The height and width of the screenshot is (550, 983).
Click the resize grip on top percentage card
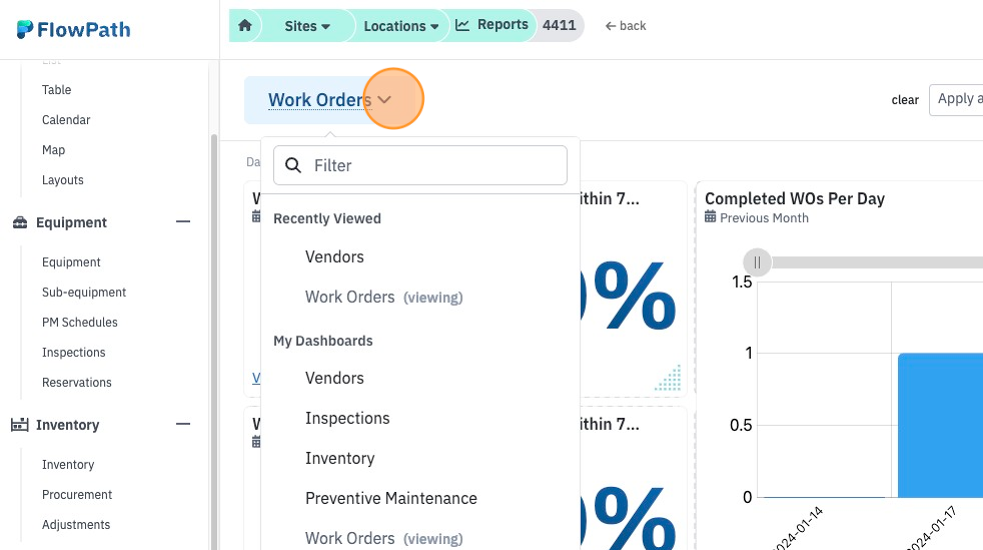click(668, 378)
